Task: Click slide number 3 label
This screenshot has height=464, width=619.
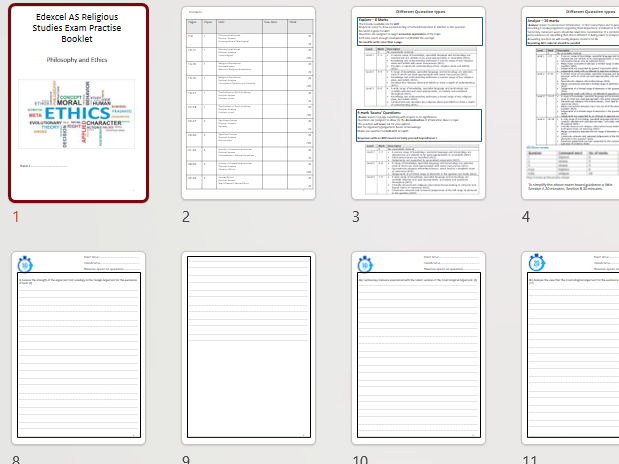Action: point(356,217)
